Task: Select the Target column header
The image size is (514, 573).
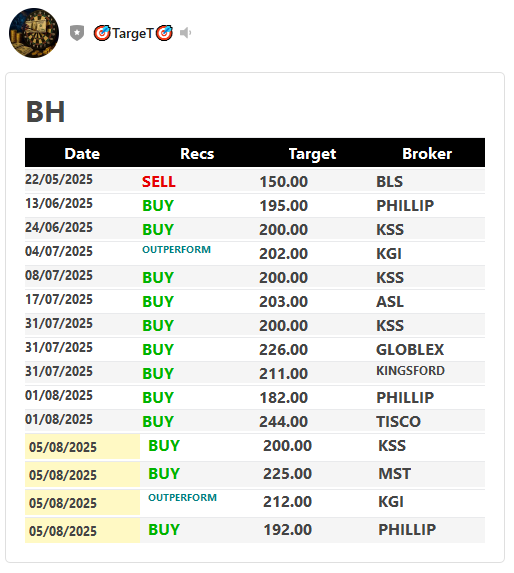Action: coord(312,154)
